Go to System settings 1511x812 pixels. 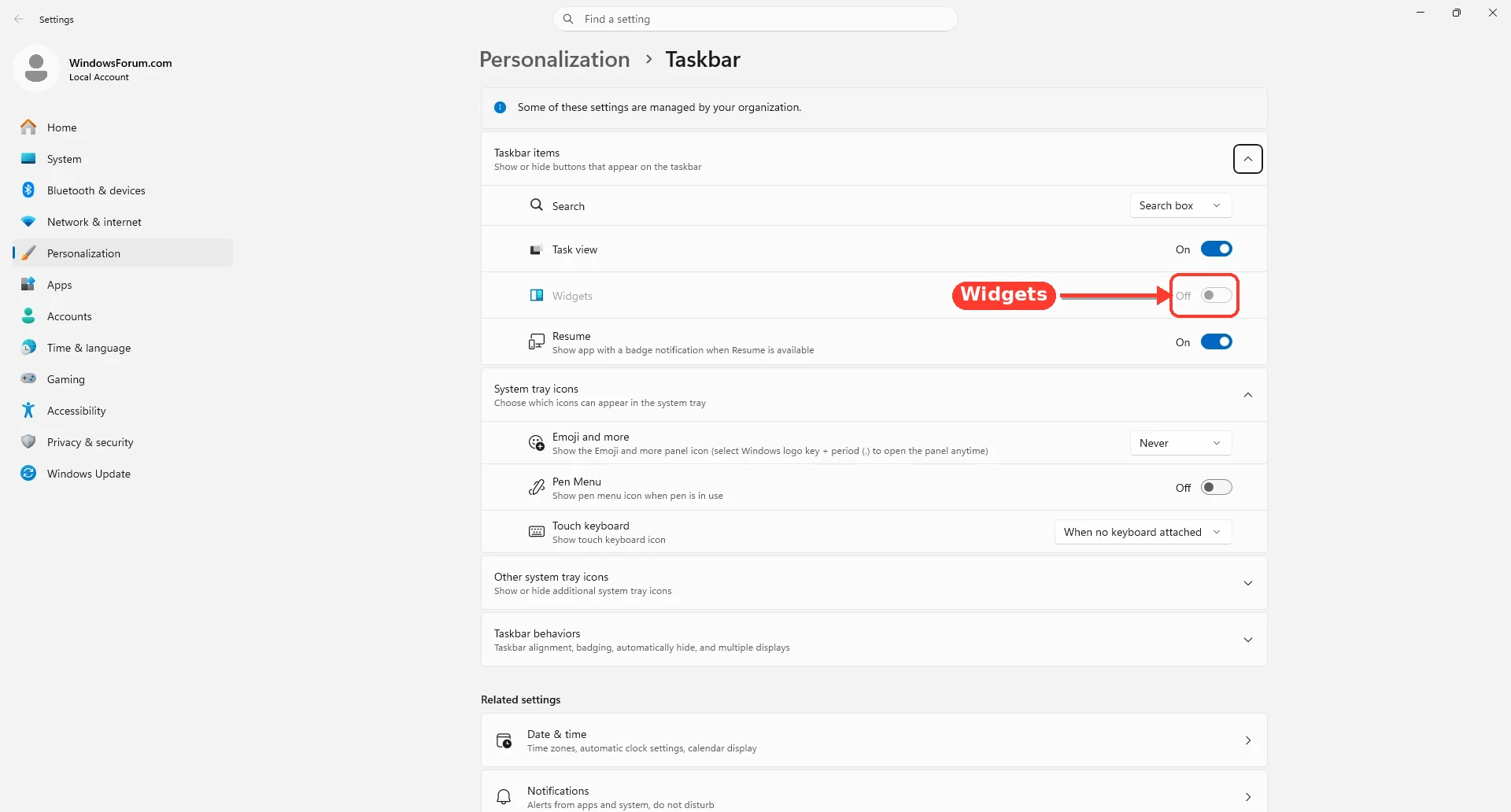(123, 158)
